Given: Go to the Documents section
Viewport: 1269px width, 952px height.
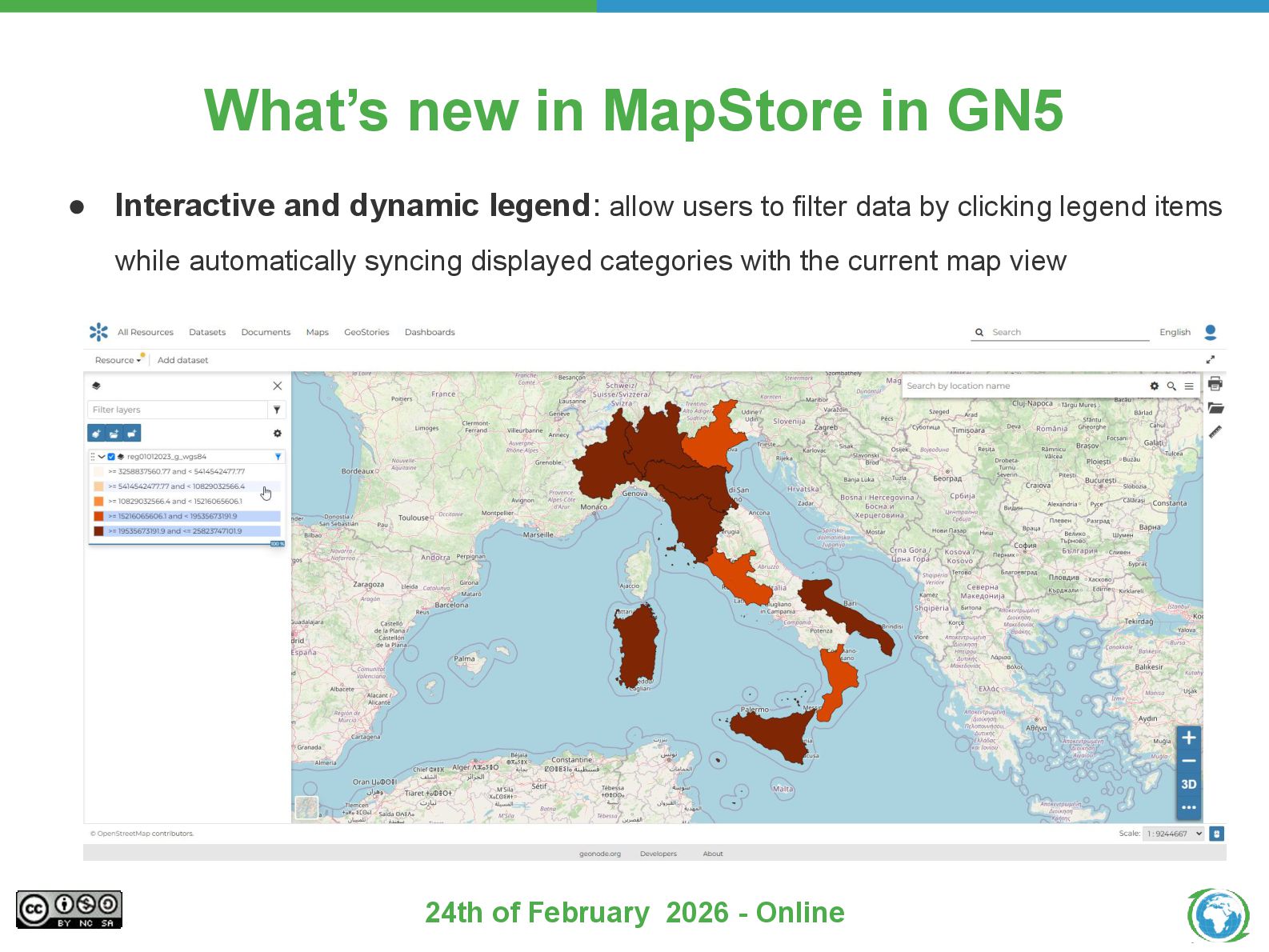Looking at the screenshot, I should [x=266, y=332].
